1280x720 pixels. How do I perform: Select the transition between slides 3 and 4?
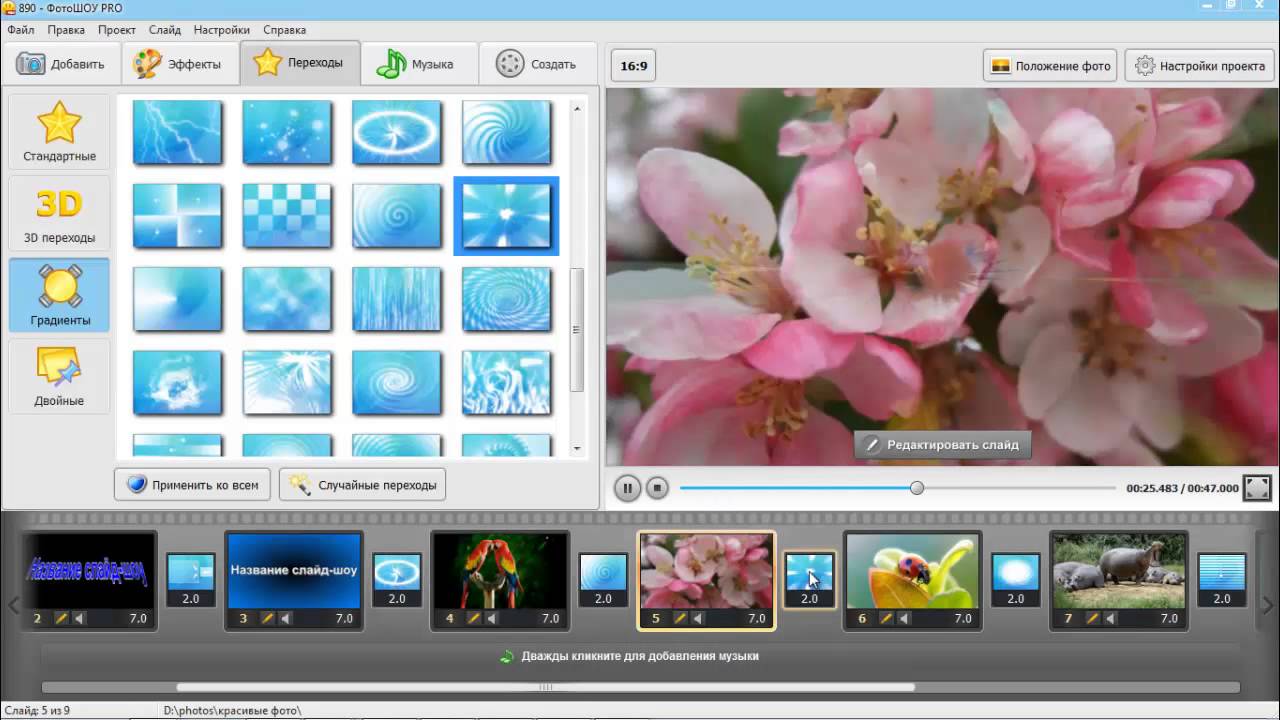point(397,580)
